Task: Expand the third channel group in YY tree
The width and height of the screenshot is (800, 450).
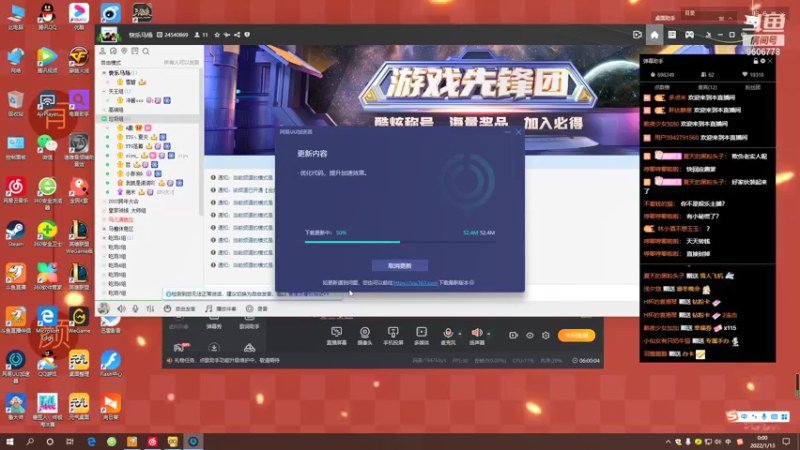Action: point(105,110)
